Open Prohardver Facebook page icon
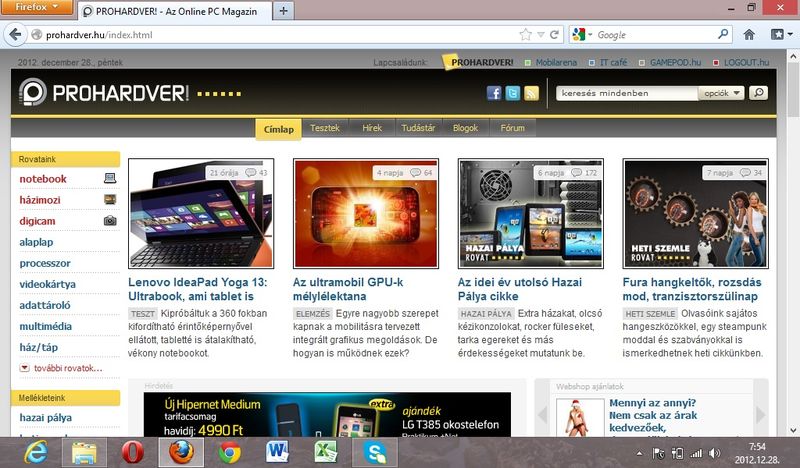 point(493,93)
